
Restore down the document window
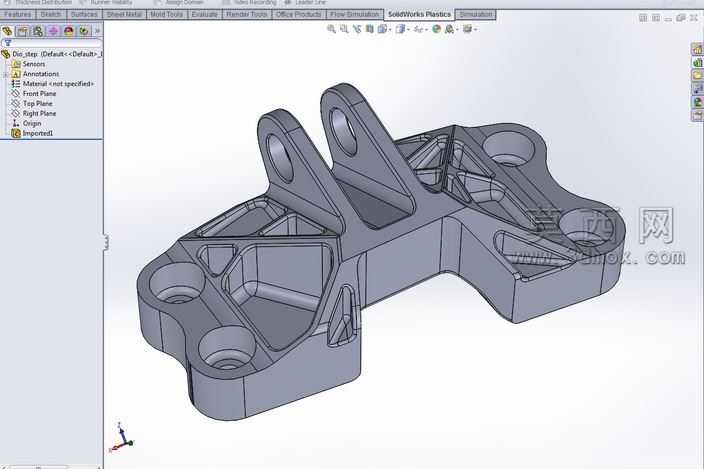pos(681,18)
